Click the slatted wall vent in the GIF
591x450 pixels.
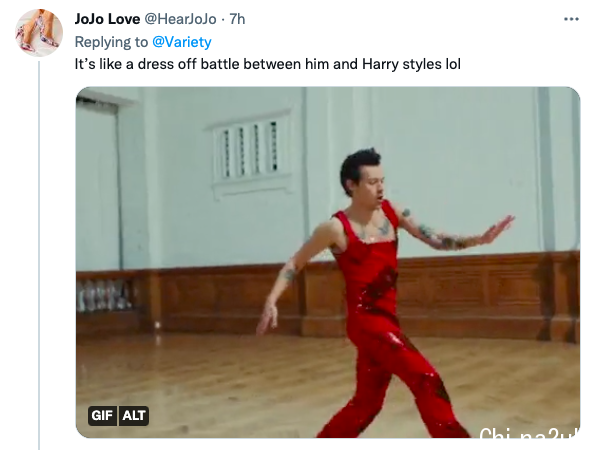click(x=251, y=151)
